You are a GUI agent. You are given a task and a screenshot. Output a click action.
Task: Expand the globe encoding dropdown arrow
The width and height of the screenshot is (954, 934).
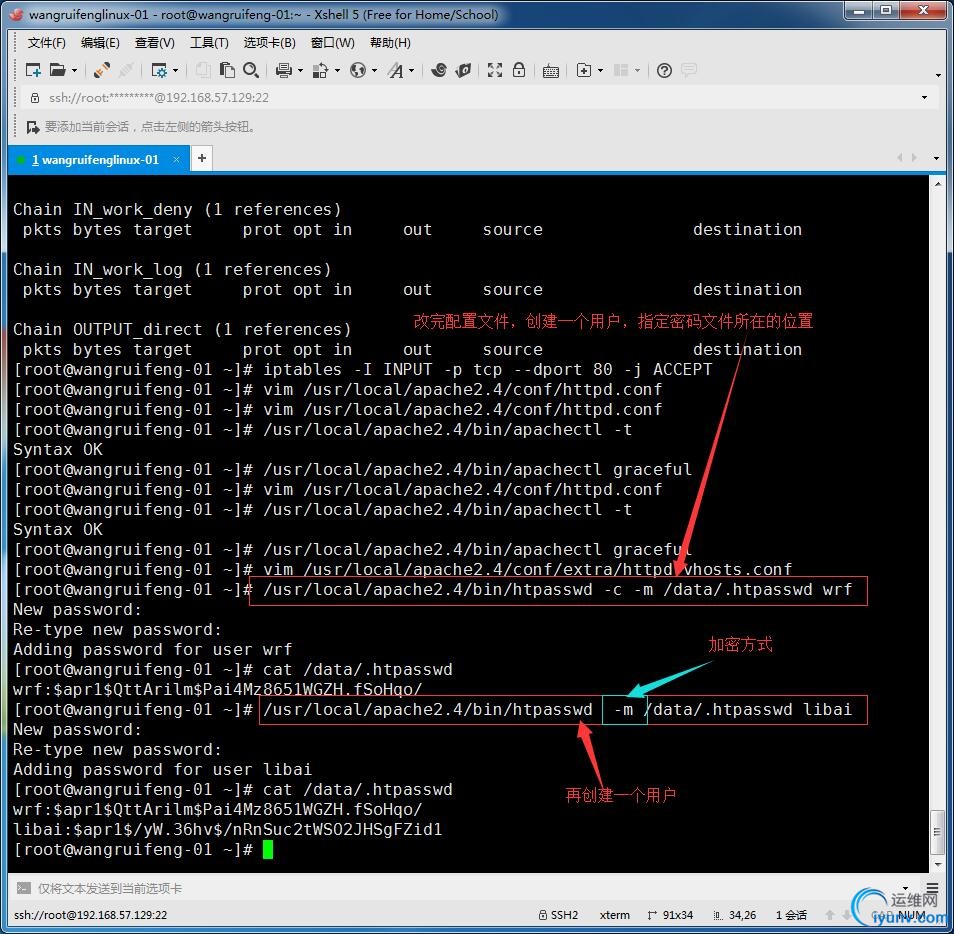(374, 71)
